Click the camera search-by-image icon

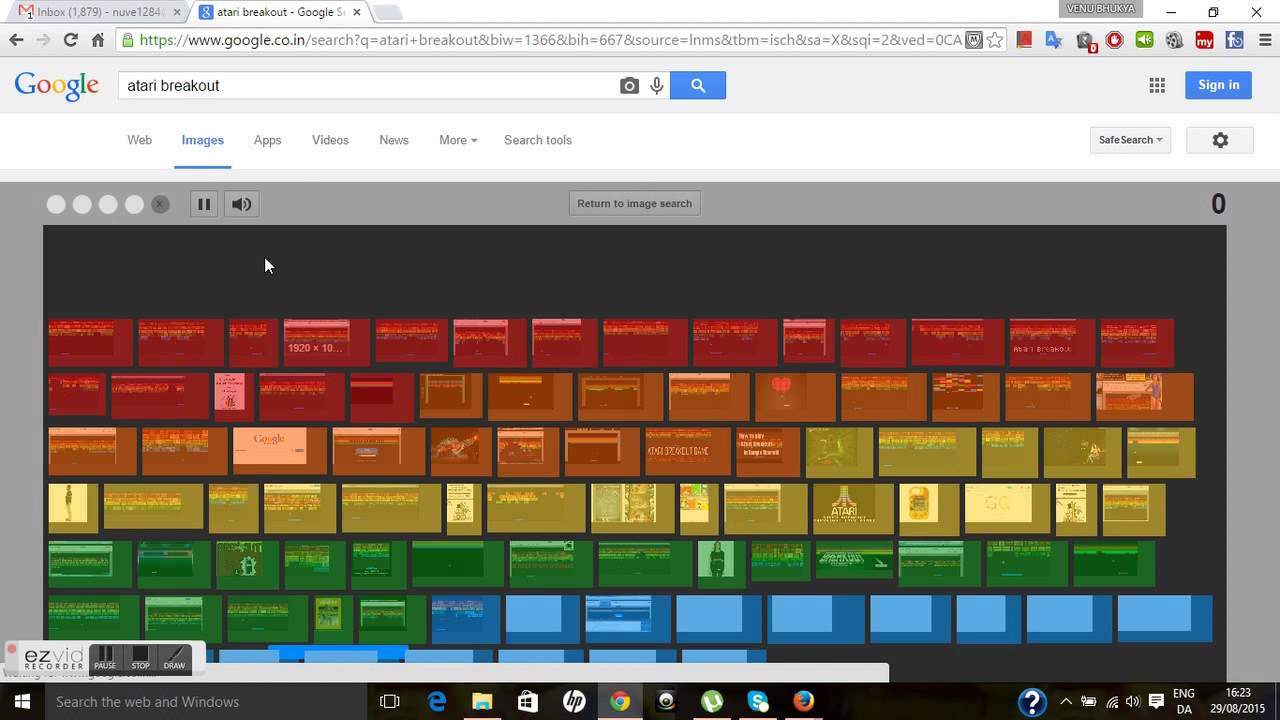point(629,86)
